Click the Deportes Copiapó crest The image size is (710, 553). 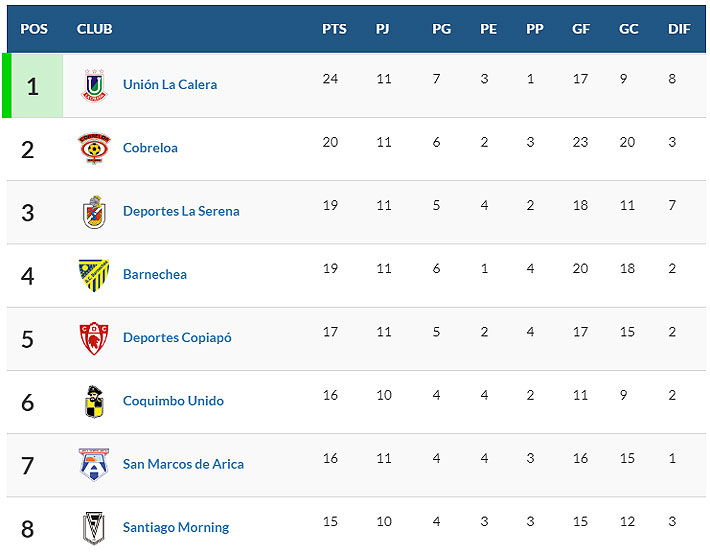coord(93,338)
